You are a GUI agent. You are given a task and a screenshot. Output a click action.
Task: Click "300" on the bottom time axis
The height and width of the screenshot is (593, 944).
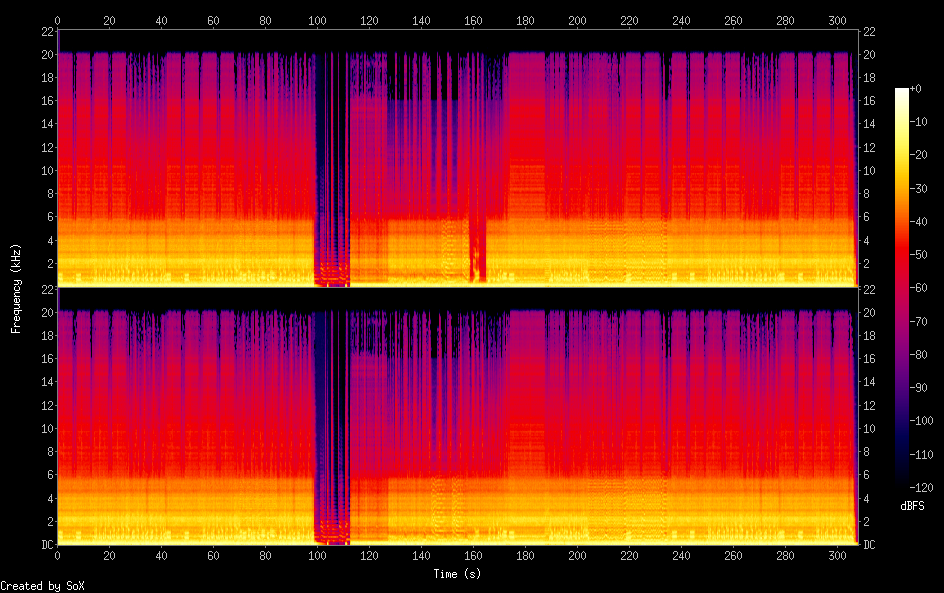click(837, 556)
